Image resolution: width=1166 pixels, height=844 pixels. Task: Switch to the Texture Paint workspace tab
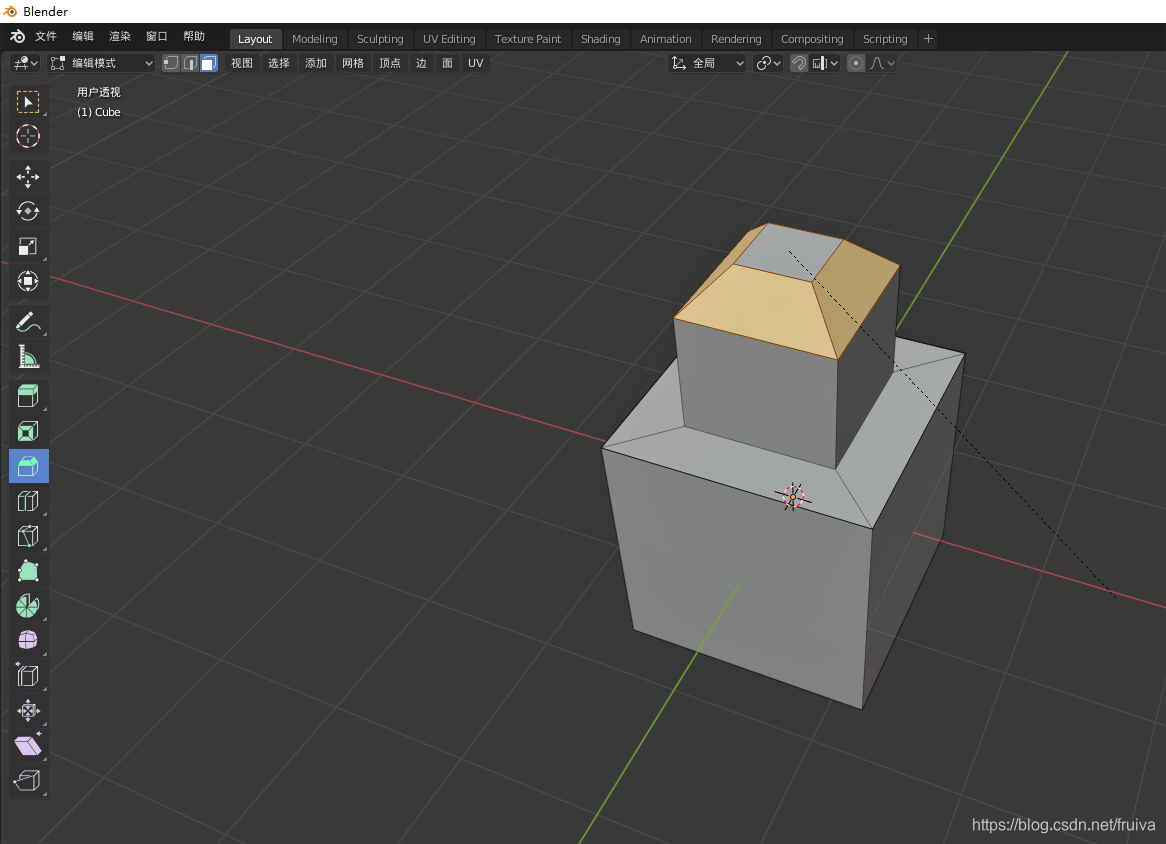click(528, 39)
